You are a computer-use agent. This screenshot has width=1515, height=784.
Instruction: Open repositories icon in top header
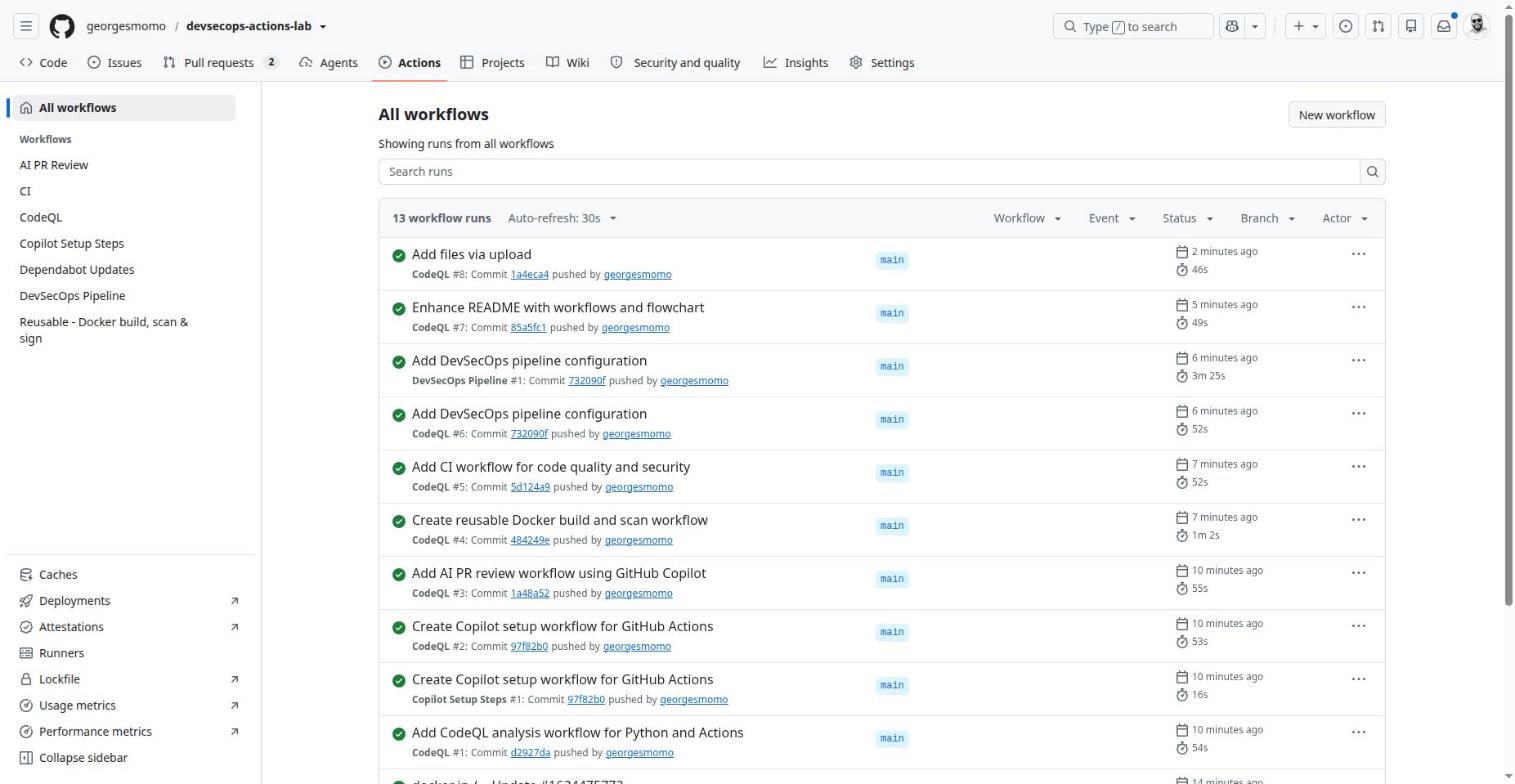point(1411,26)
